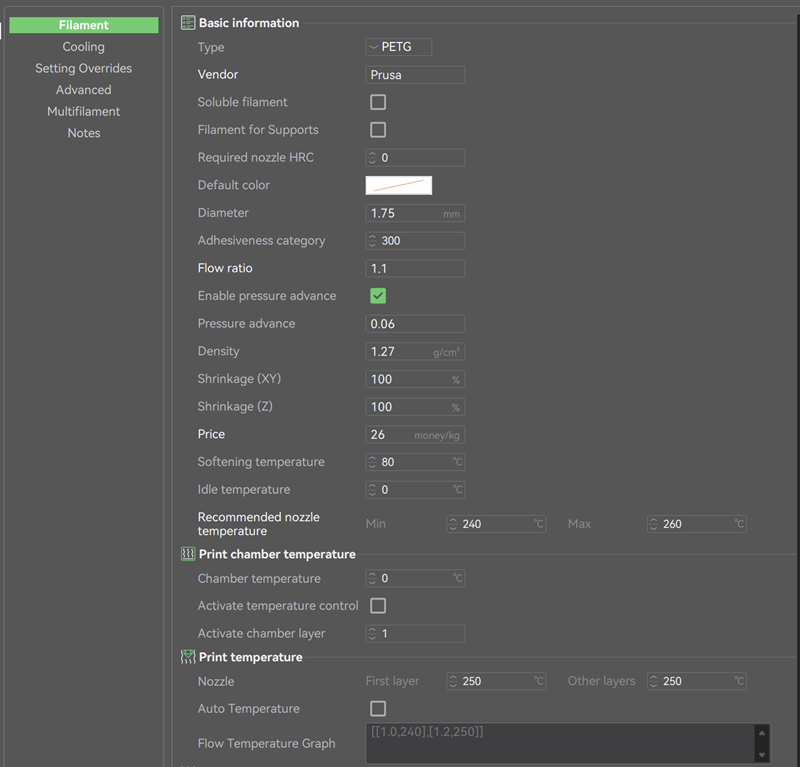The height and width of the screenshot is (767, 800).
Task: Open the Setting Overrides tab
Action: (84, 69)
